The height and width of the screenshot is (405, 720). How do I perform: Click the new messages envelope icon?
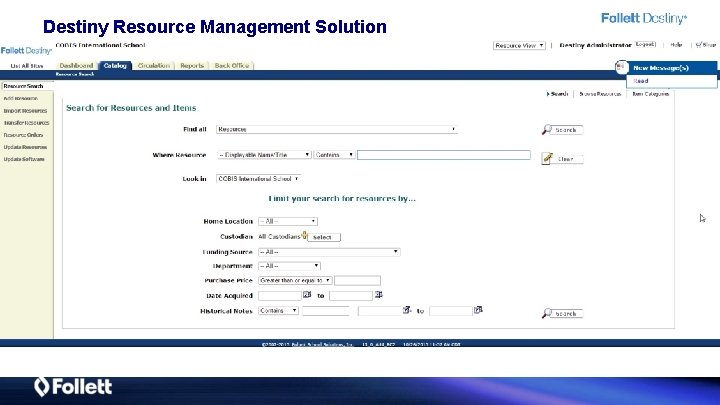[x=621, y=67]
